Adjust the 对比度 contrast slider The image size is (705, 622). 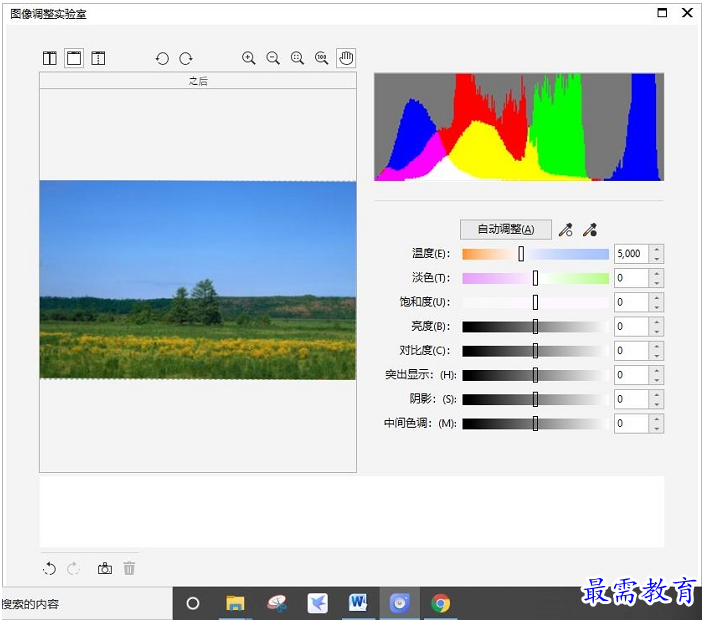click(535, 351)
